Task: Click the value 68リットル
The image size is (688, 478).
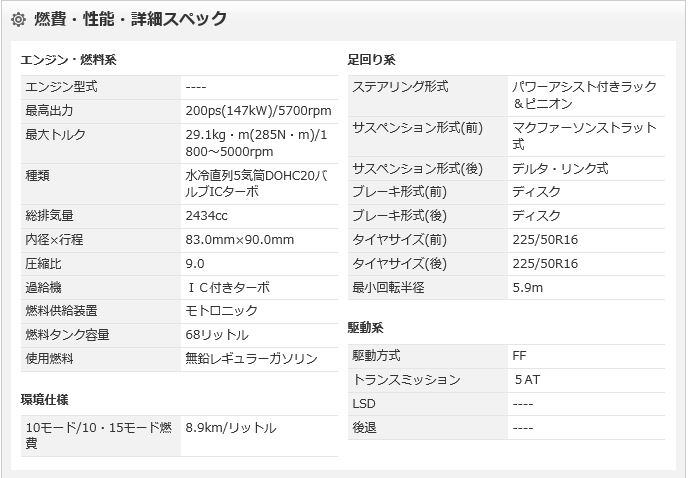Action: pyautogui.click(x=217, y=335)
